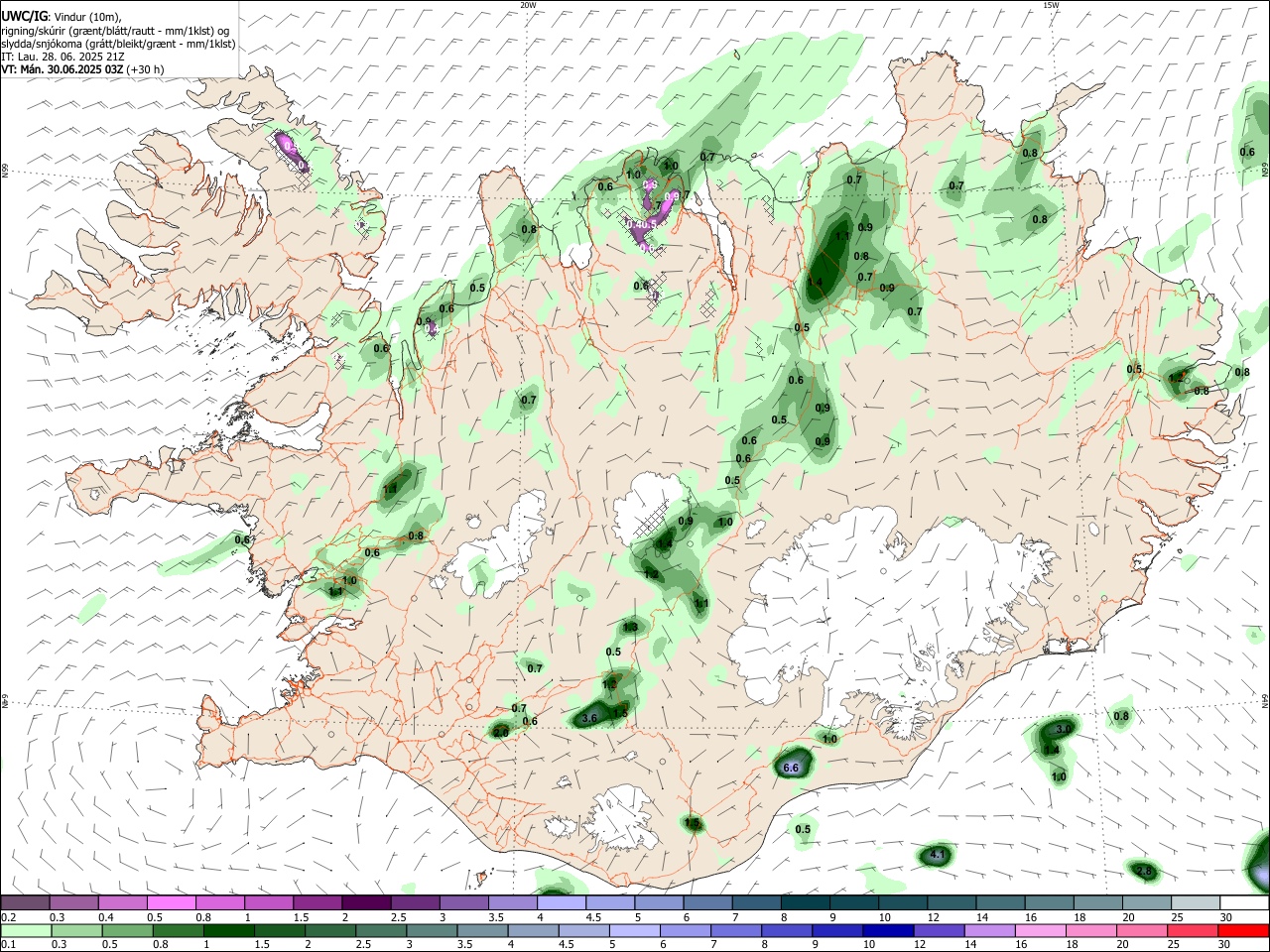Image resolution: width=1270 pixels, height=952 pixels.
Task: Select the dark blue 10 mm rain scale swatch
Action: point(887,930)
